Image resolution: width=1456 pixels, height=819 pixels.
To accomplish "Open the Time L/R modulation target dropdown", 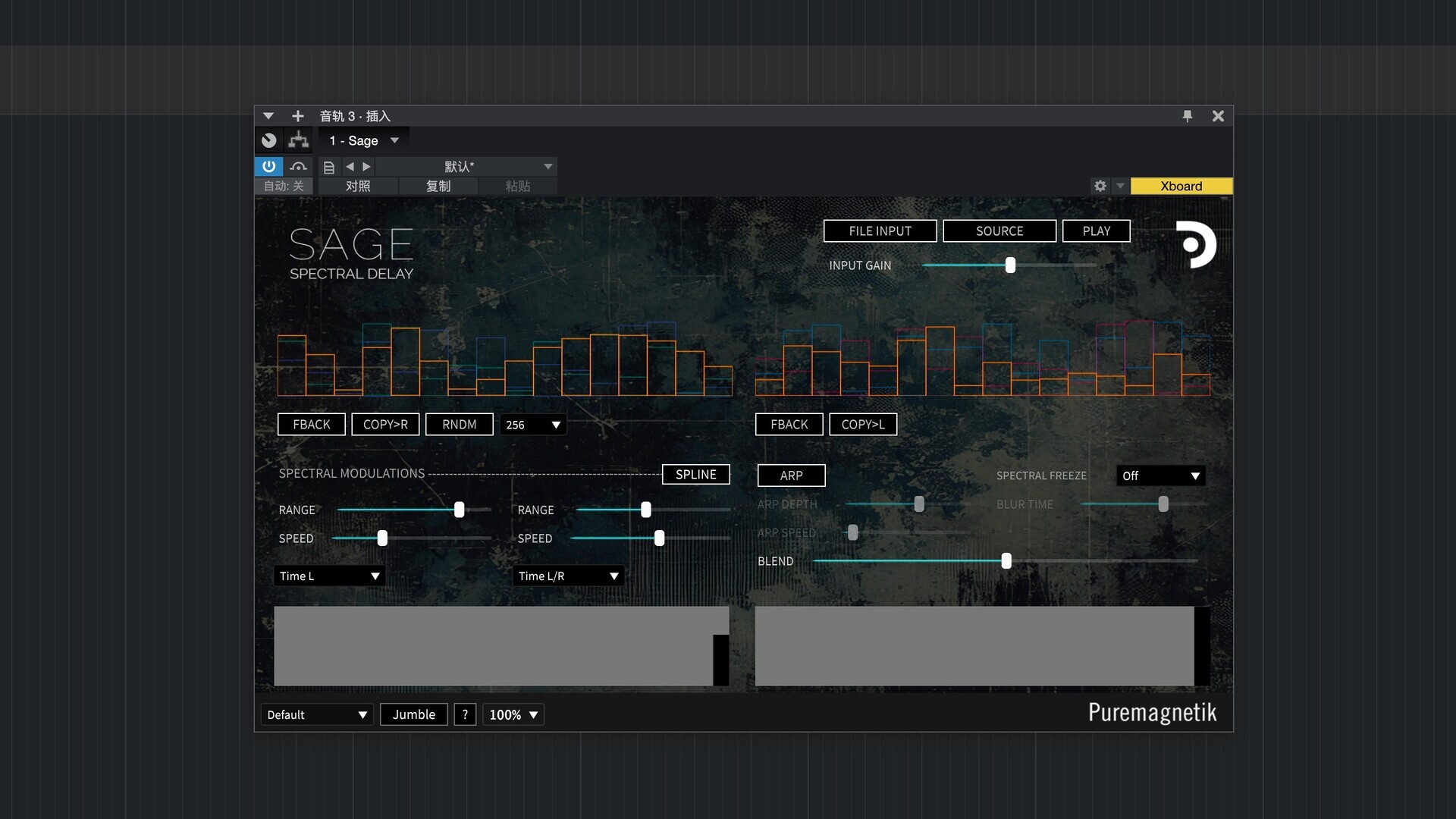I will click(x=569, y=576).
